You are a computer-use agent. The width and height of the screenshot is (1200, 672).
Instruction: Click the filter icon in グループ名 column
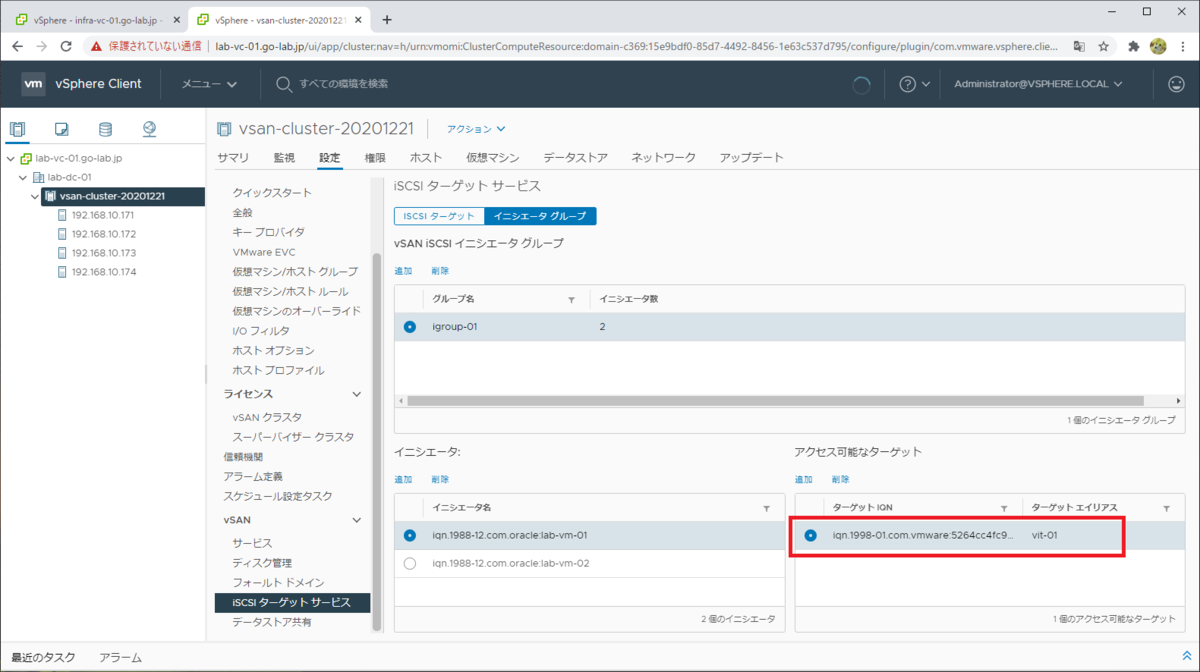[x=571, y=299]
